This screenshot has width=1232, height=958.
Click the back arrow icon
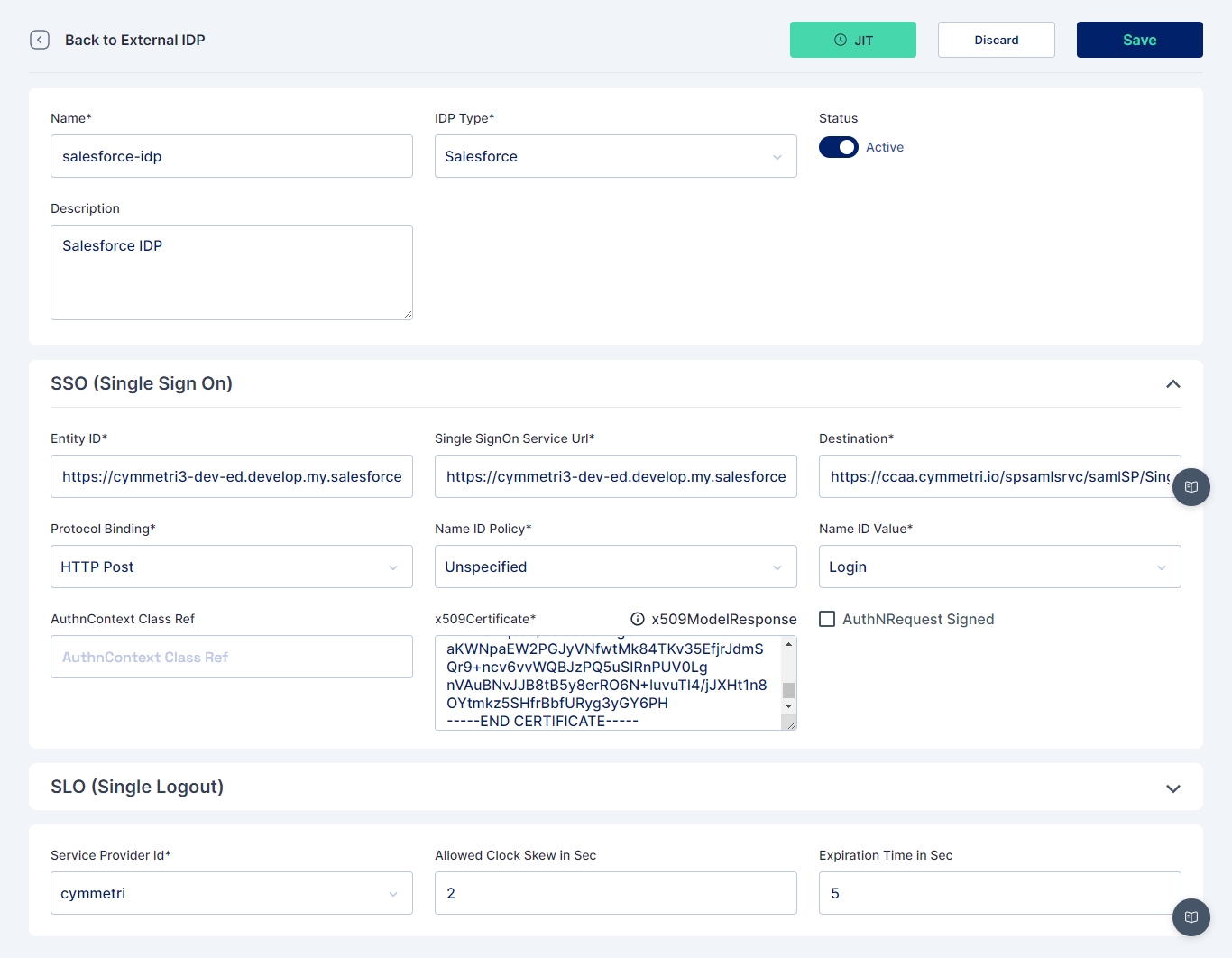(40, 40)
